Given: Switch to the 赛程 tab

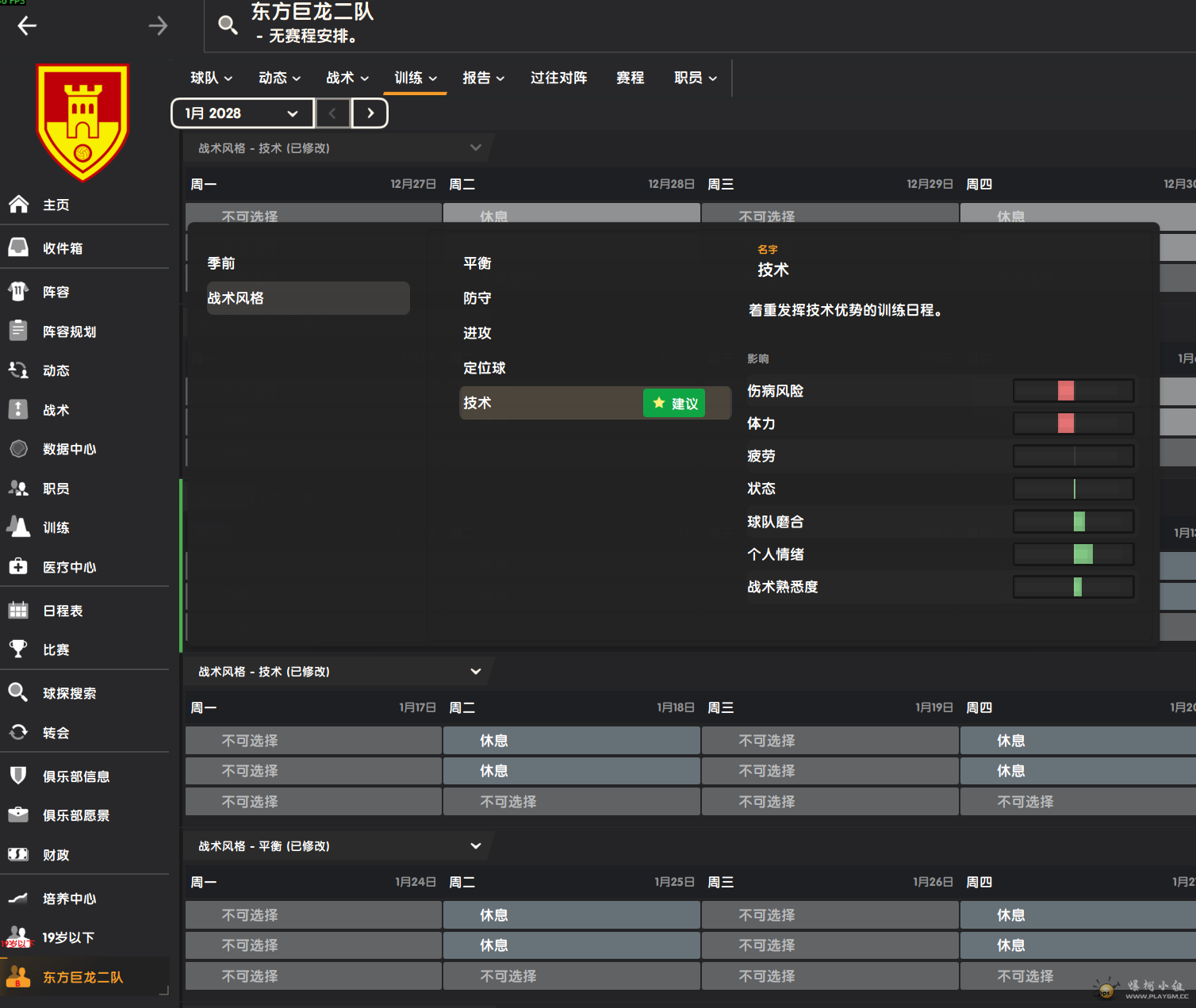Looking at the screenshot, I should (x=630, y=78).
